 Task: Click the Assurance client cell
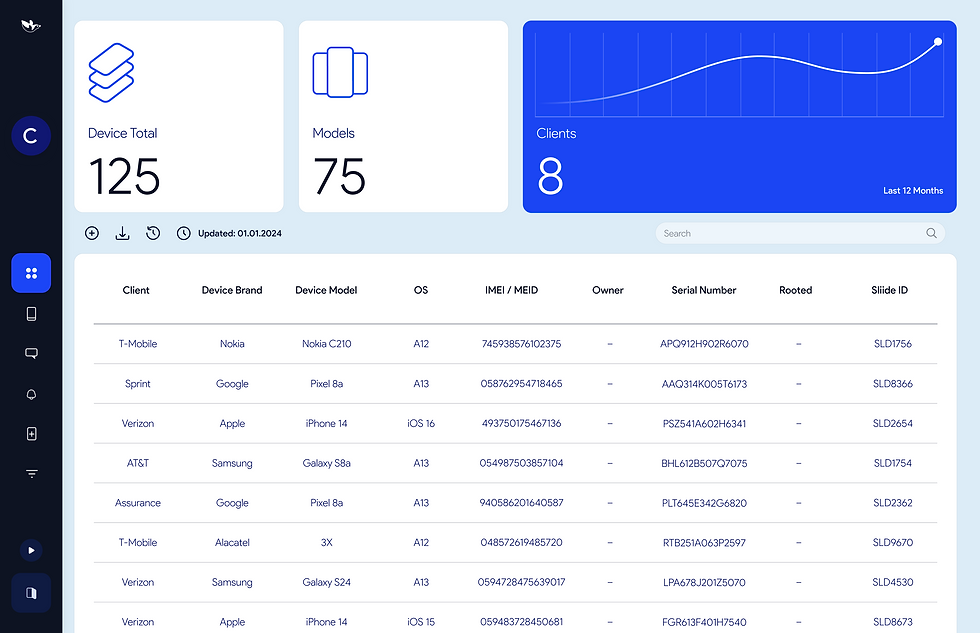(138, 503)
